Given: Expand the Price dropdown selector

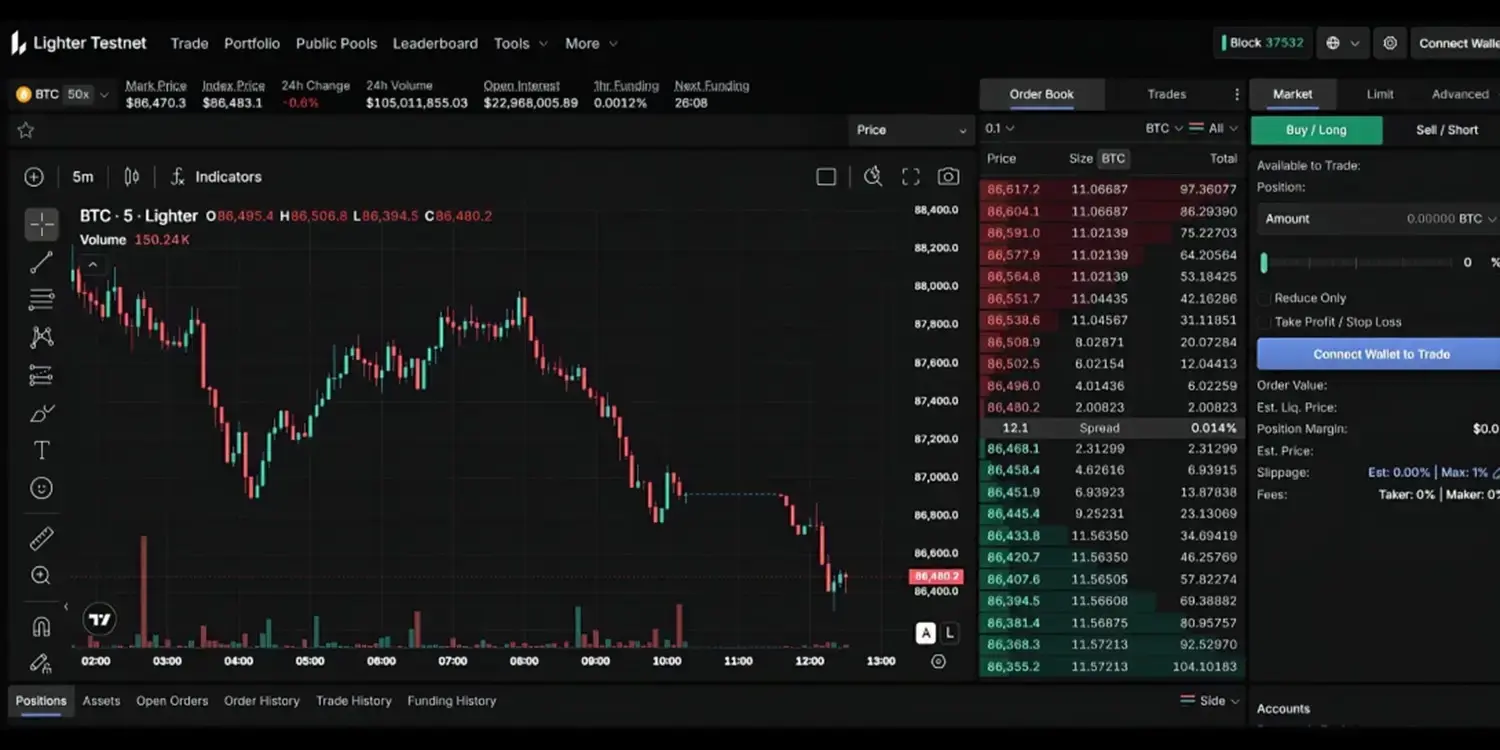Looking at the screenshot, I should (911, 130).
